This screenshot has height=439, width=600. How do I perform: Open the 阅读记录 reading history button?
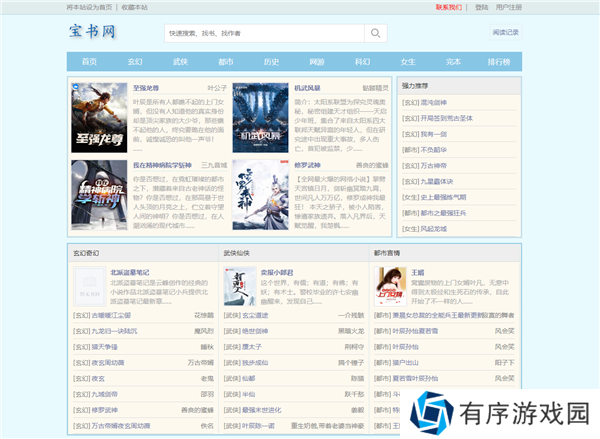tap(505, 33)
